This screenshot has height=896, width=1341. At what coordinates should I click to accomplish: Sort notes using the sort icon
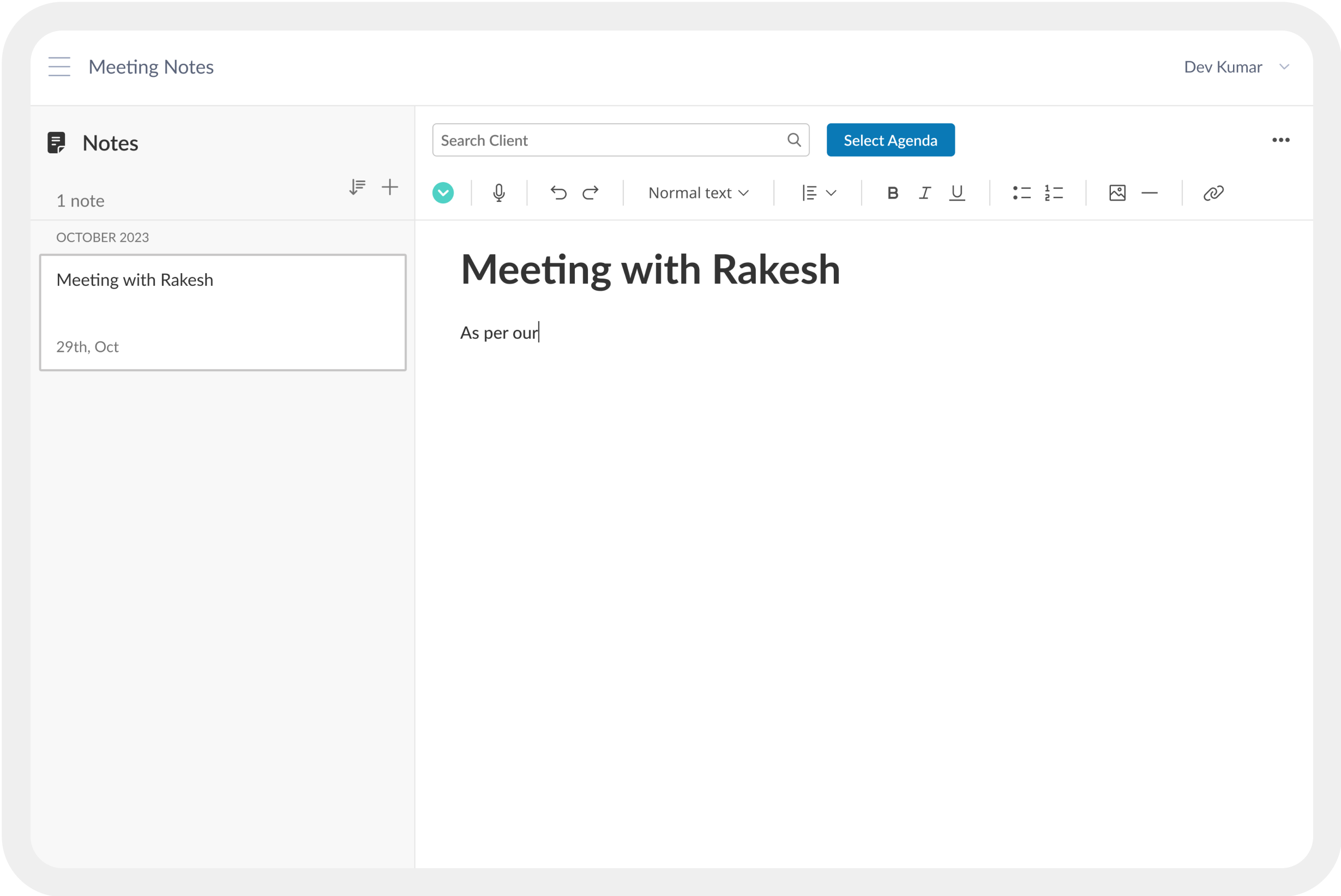click(357, 187)
